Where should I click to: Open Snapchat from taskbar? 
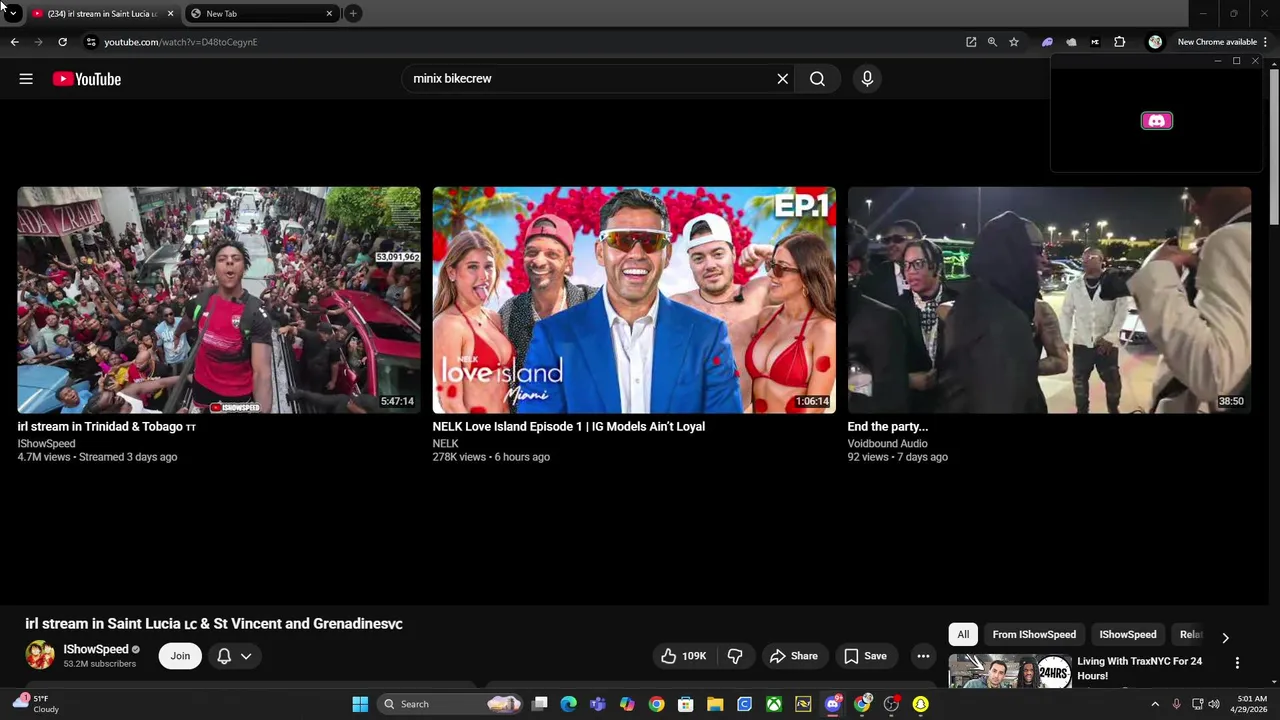(x=920, y=704)
